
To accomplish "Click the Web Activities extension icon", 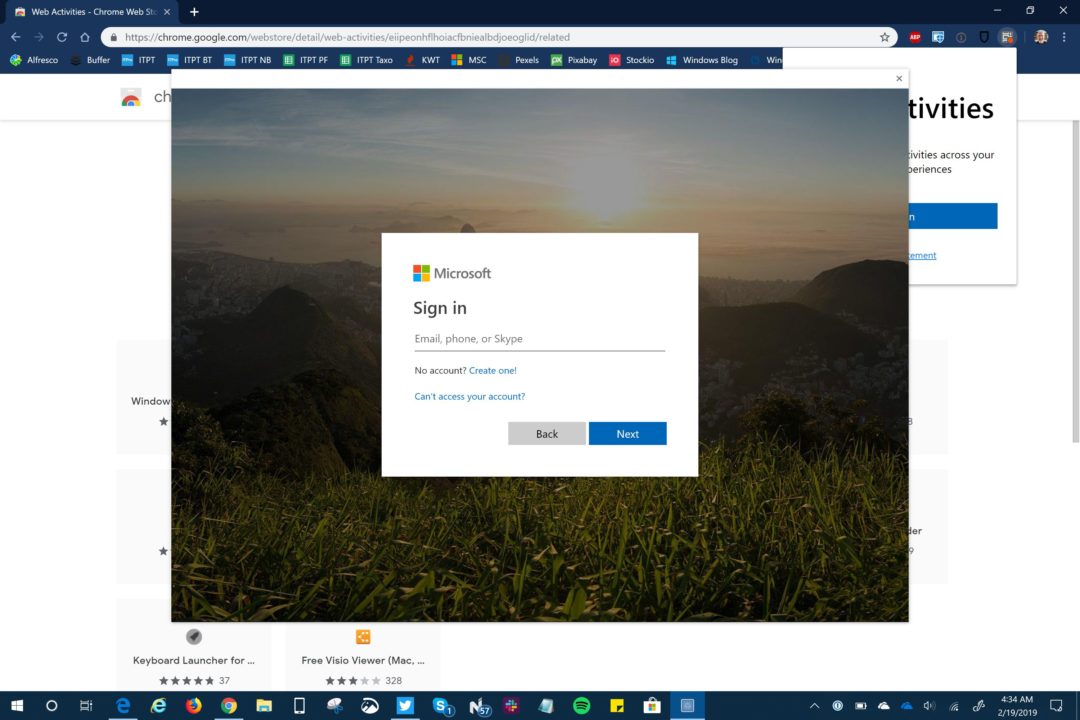I will click(x=1008, y=36).
